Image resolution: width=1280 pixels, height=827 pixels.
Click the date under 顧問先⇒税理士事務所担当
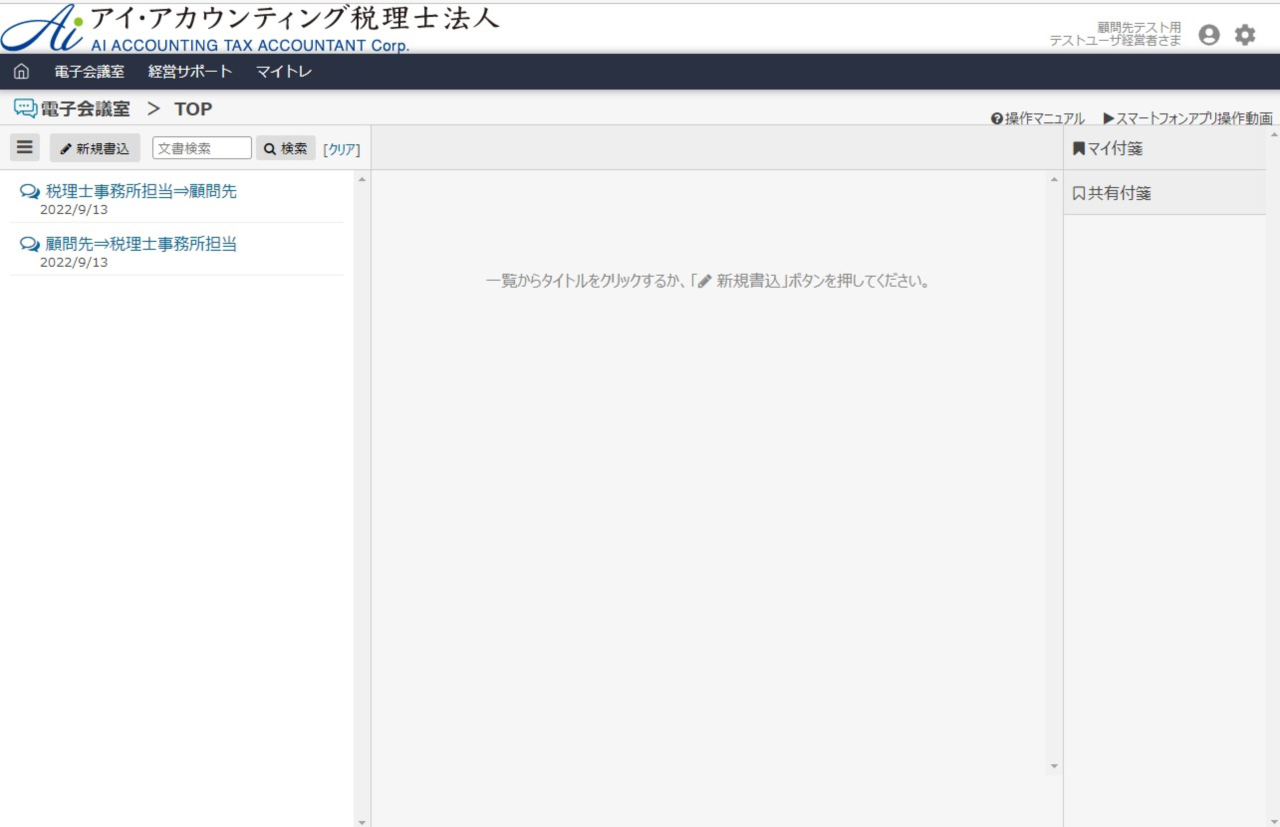74,262
